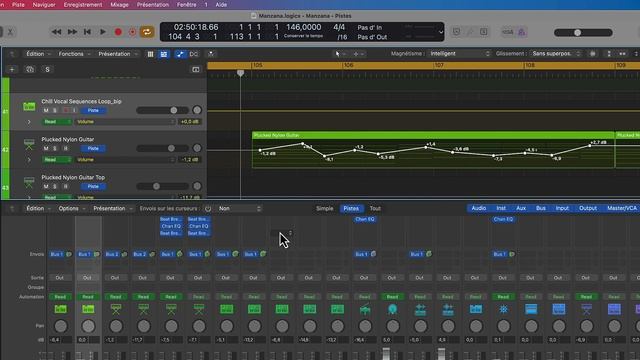Click the count-in 1234 button

(507, 32)
